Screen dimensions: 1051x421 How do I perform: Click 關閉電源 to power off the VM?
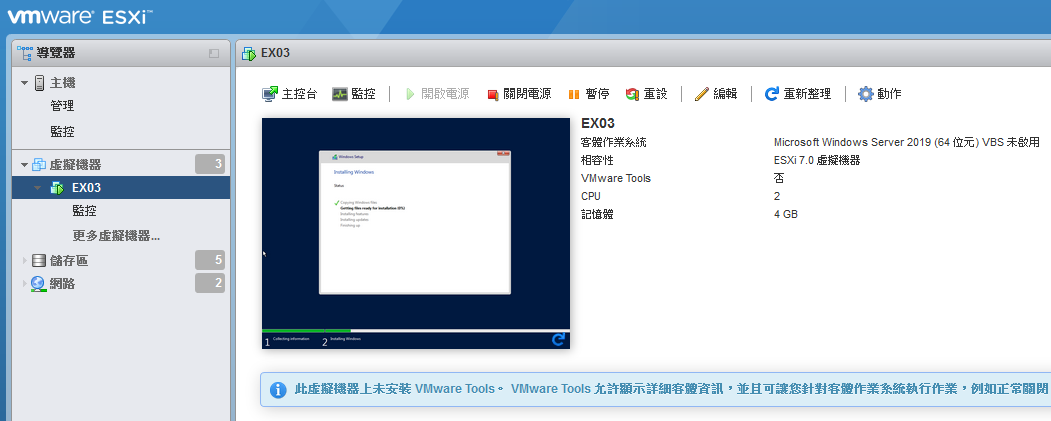(x=519, y=94)
